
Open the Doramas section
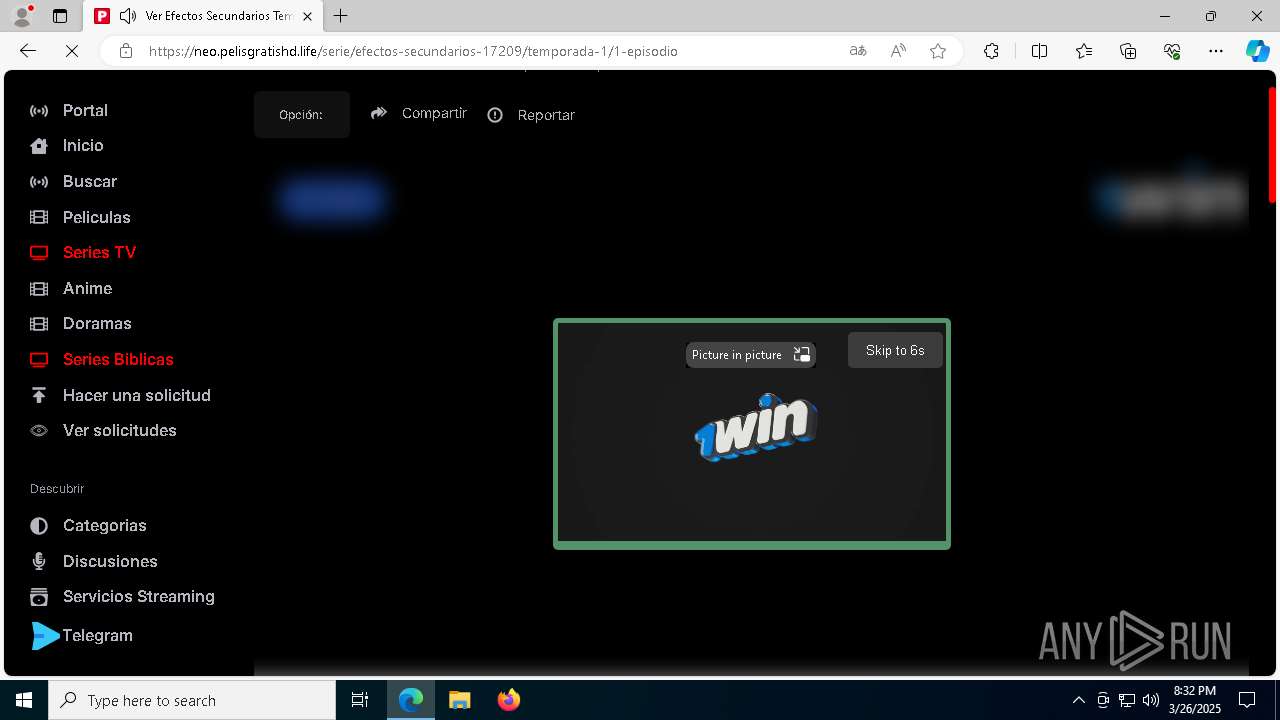point(97,323)
